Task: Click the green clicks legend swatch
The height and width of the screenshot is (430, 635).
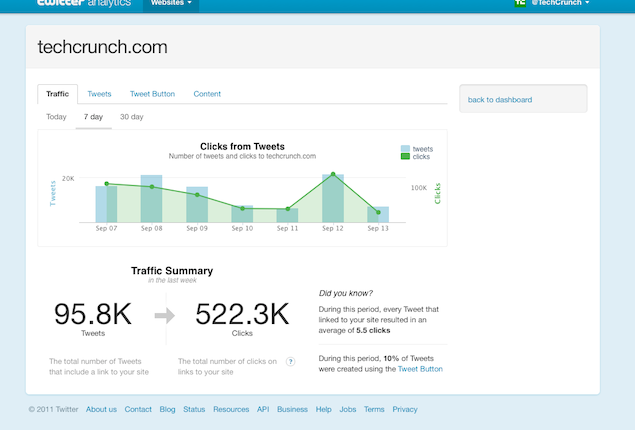Action: pos(404,157)
